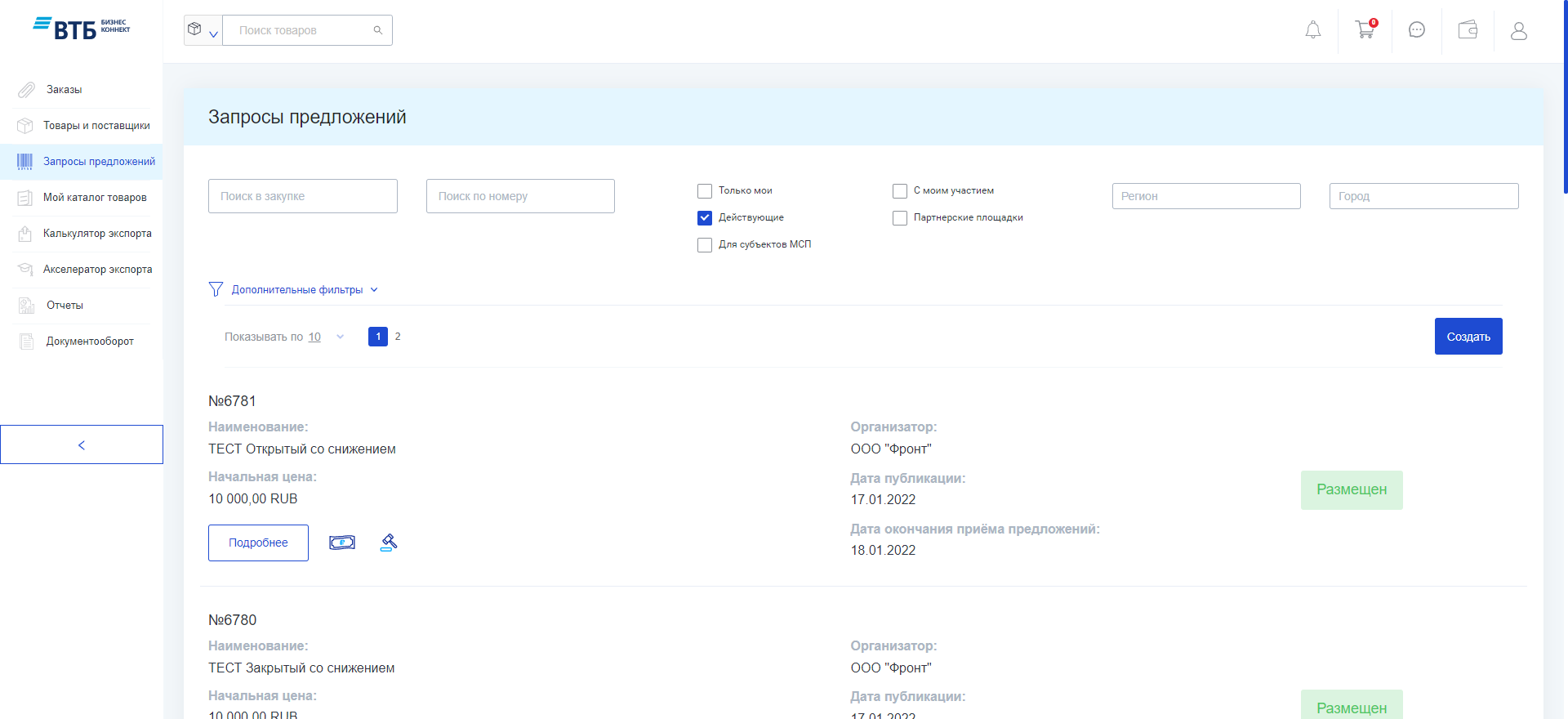This screenshot has width=1568, height=719.
Task: Go to Отчеты section
Action: pos(65,306)
